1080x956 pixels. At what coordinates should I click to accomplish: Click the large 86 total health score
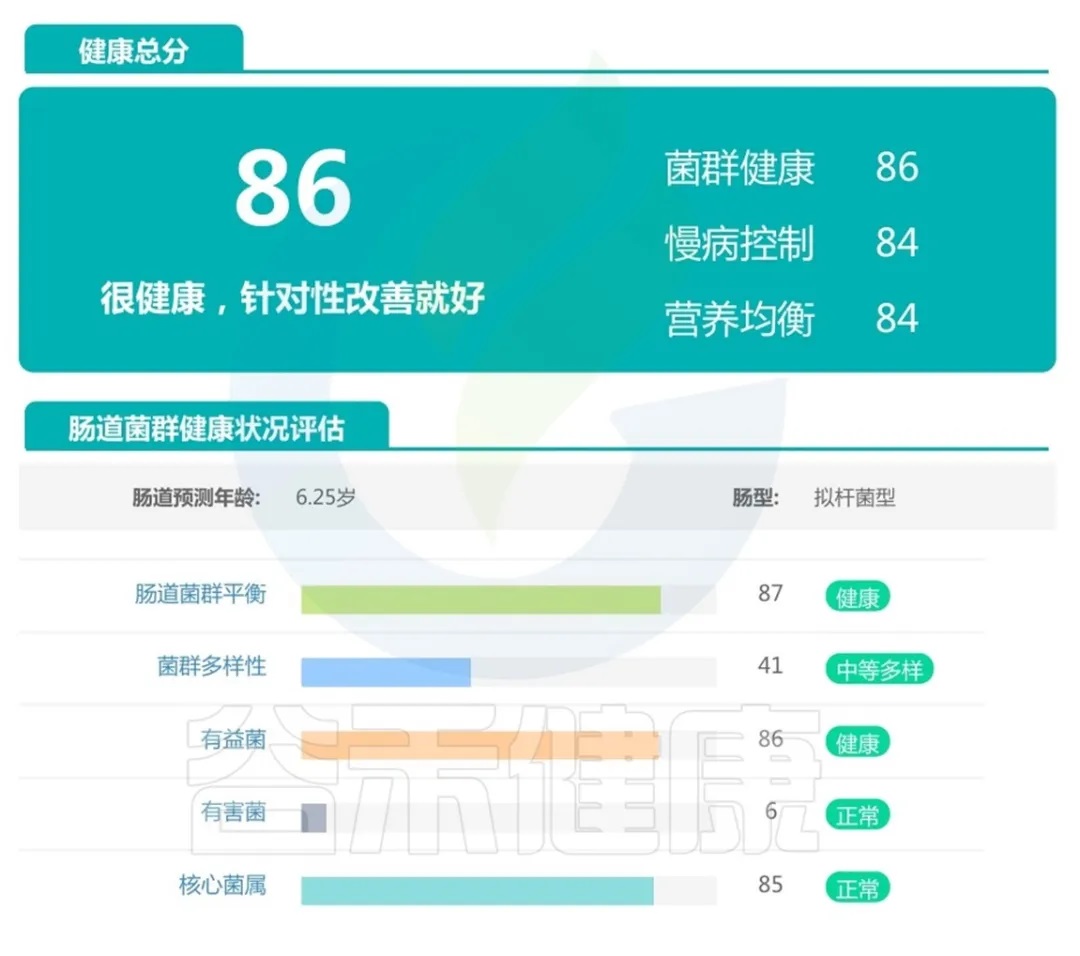293,188
